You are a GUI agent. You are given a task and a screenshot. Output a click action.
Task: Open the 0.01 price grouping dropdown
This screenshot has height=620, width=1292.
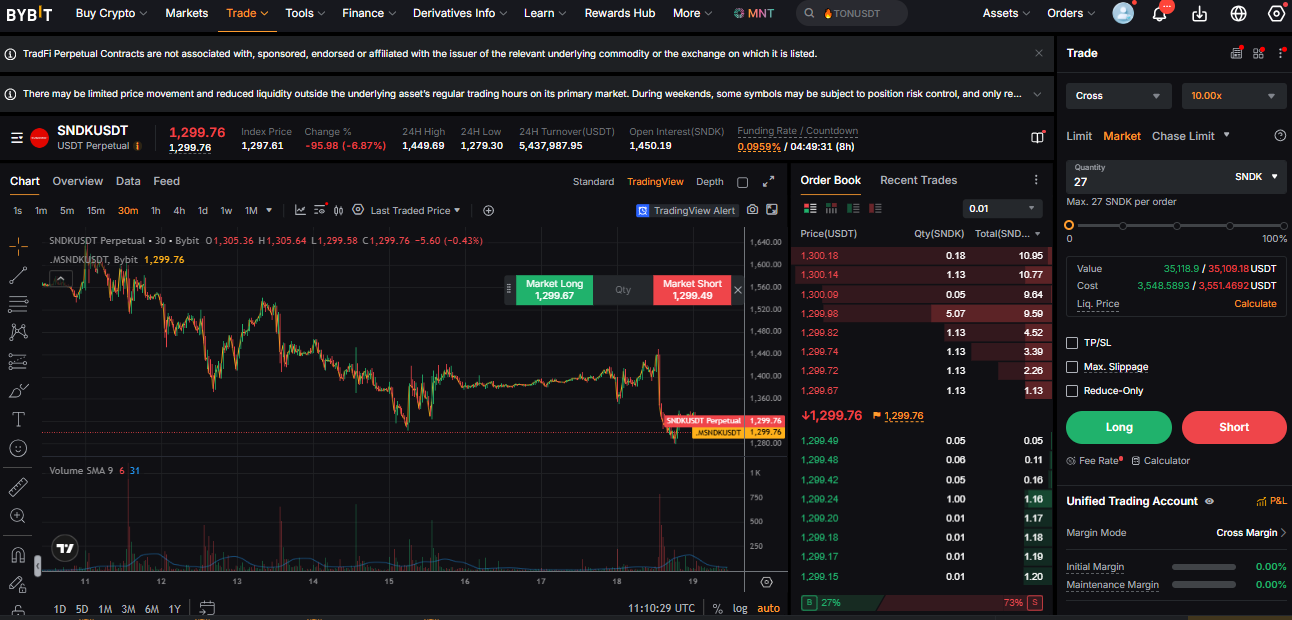coord(1003,208)
